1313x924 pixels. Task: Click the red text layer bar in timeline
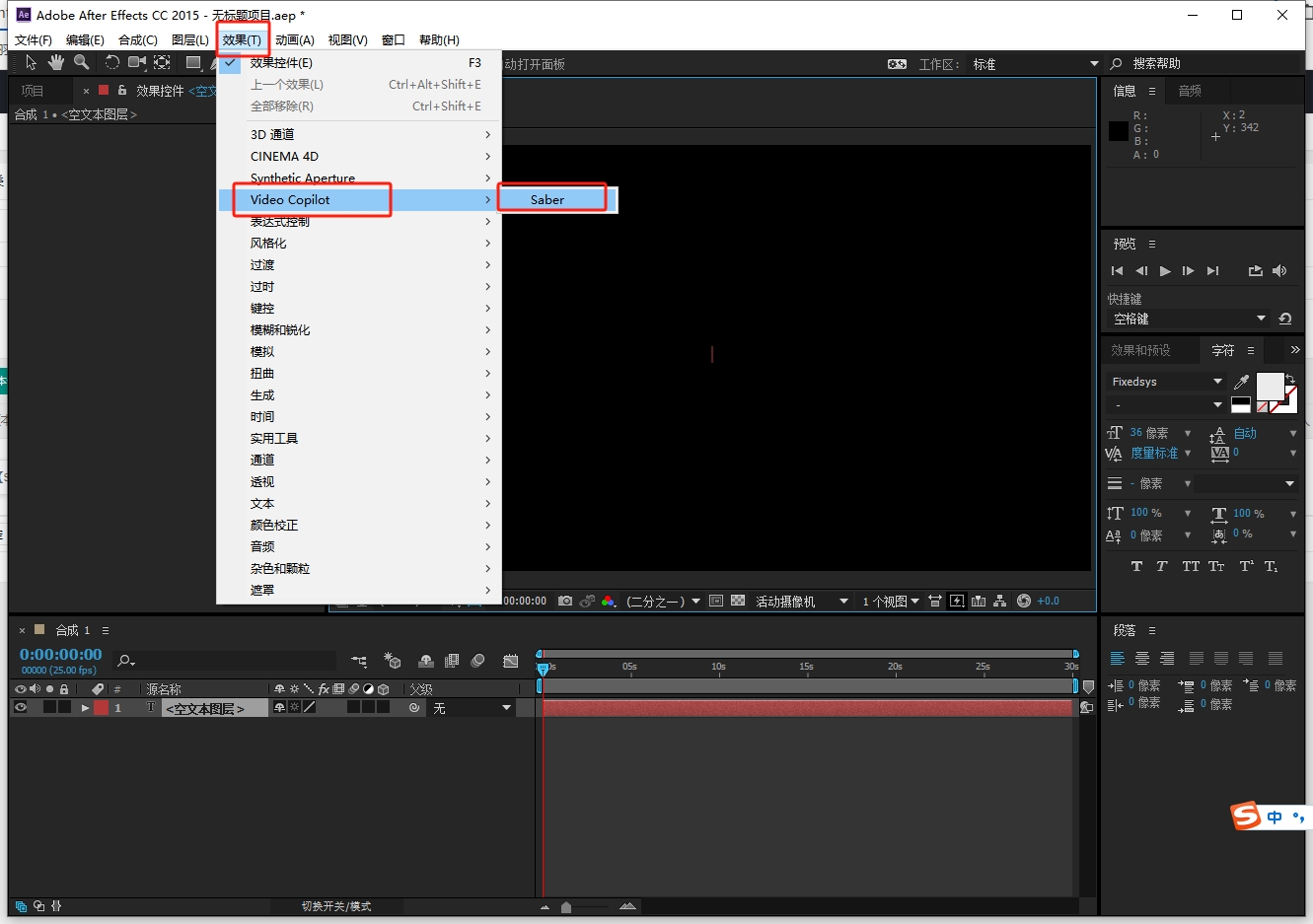pos(807,708)
